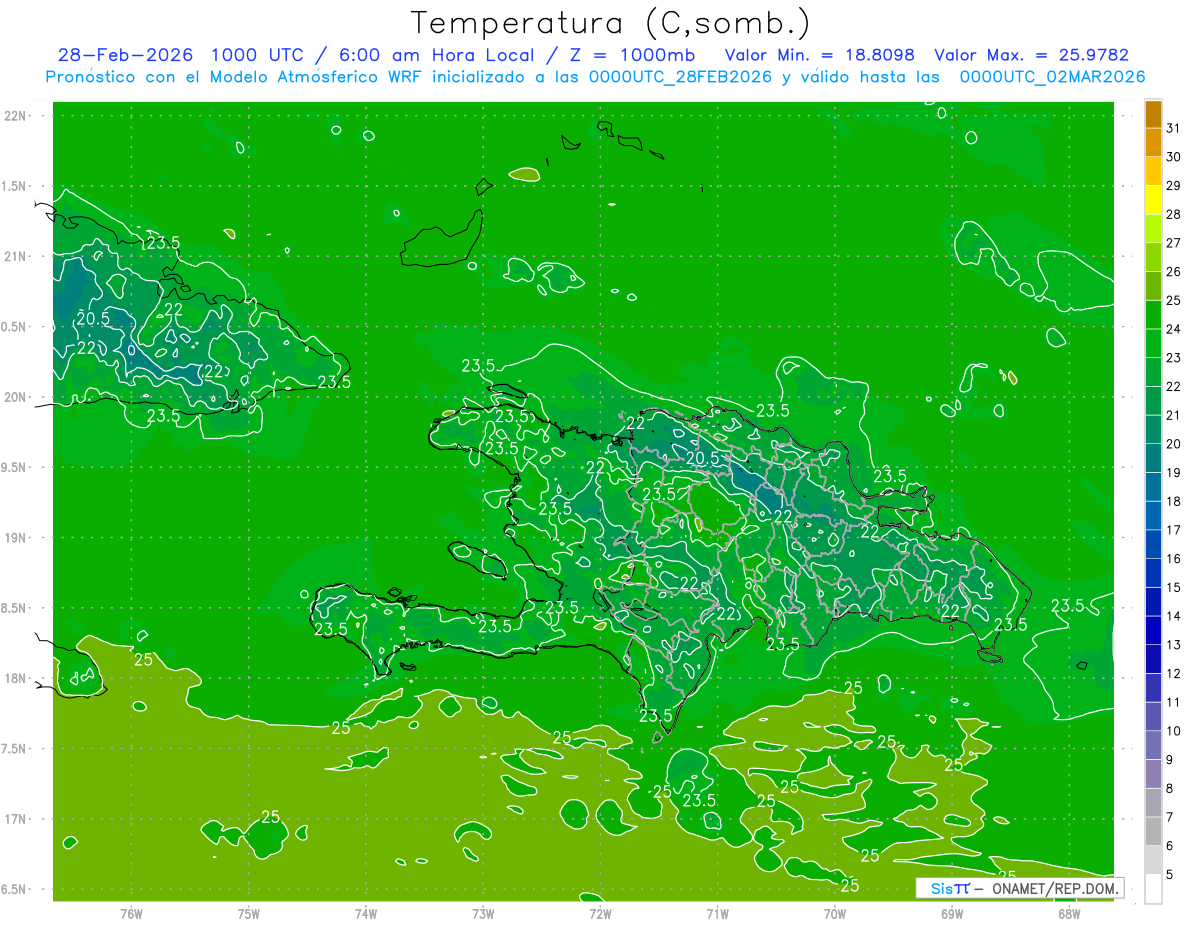Screen dimensions: 1200x927
Task: Click the 72W longitude axis label
Action: tap(600, 913)
